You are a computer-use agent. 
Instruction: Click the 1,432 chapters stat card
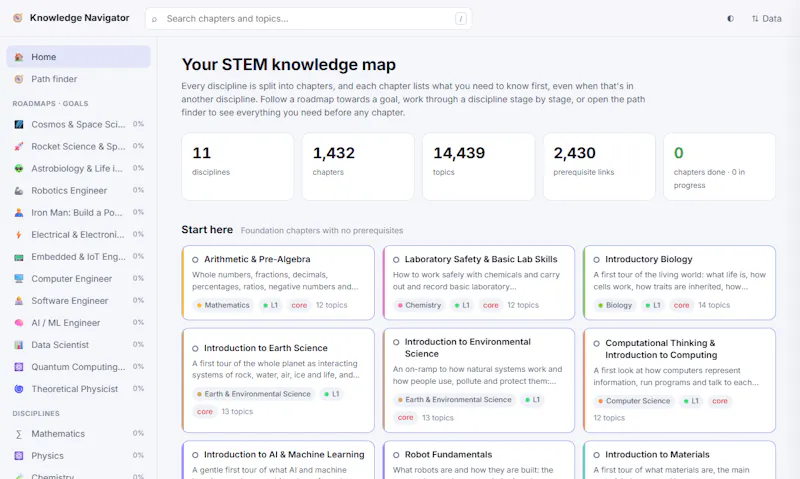[x=358, y=167]
